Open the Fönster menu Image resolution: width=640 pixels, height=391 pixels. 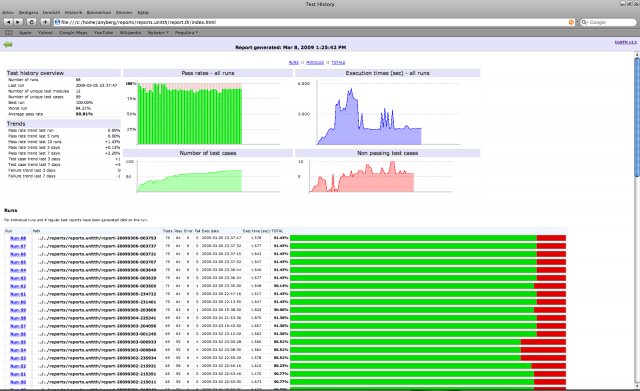pos(124,13)
